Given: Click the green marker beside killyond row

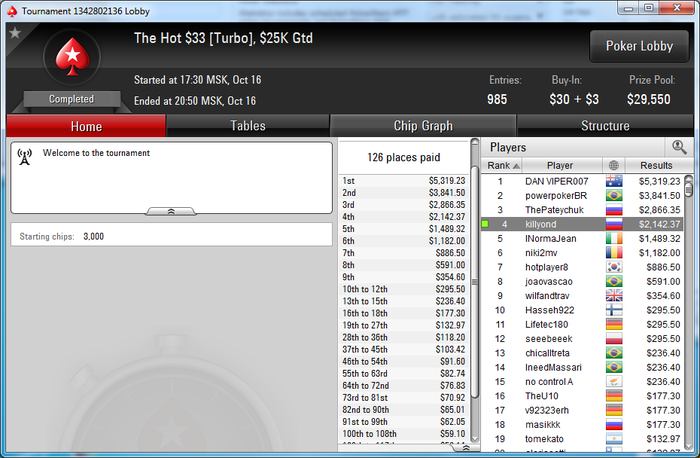Looking at the screenshot, I should pos(485,224).
